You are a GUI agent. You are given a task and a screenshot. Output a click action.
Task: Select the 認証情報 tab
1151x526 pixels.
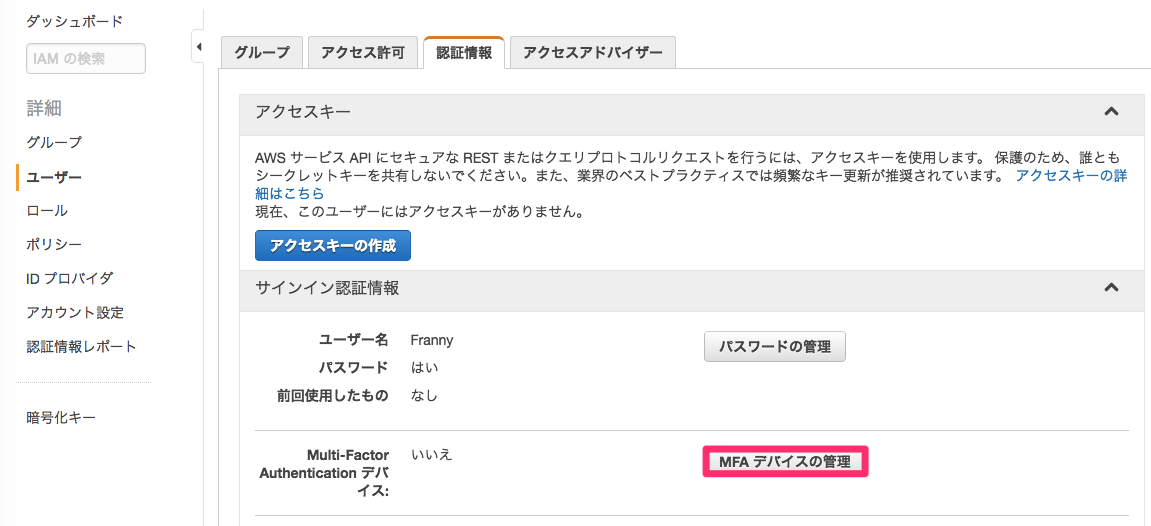[464, 53]
